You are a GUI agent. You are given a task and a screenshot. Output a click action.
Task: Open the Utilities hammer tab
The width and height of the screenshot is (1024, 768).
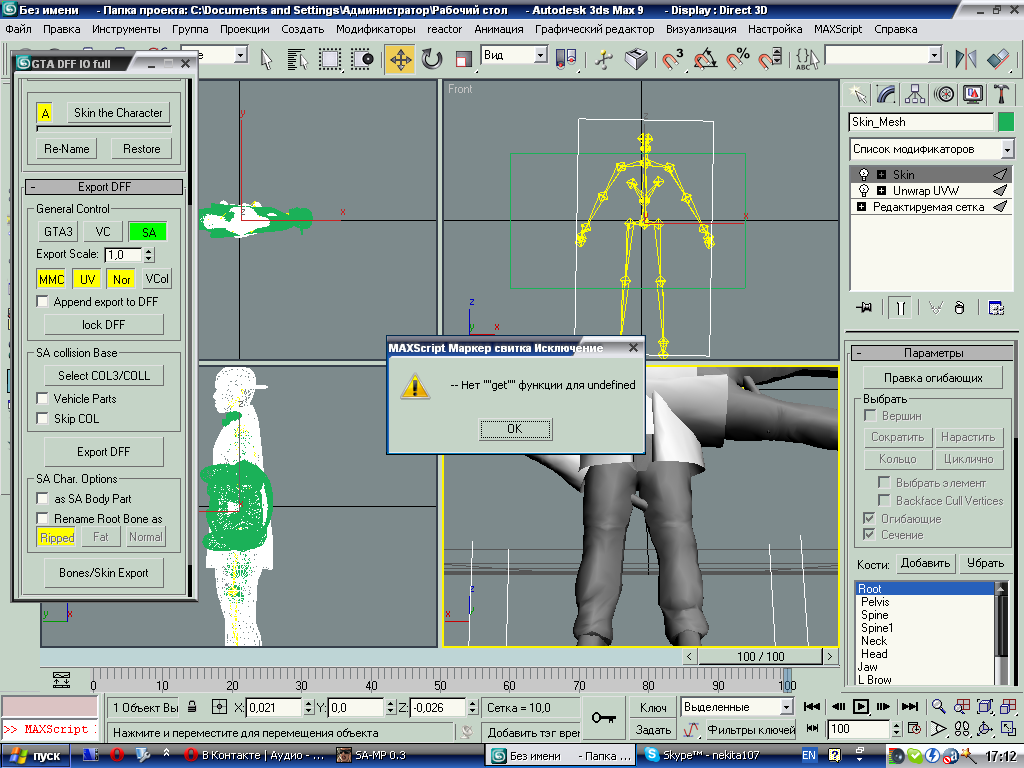1001,94
